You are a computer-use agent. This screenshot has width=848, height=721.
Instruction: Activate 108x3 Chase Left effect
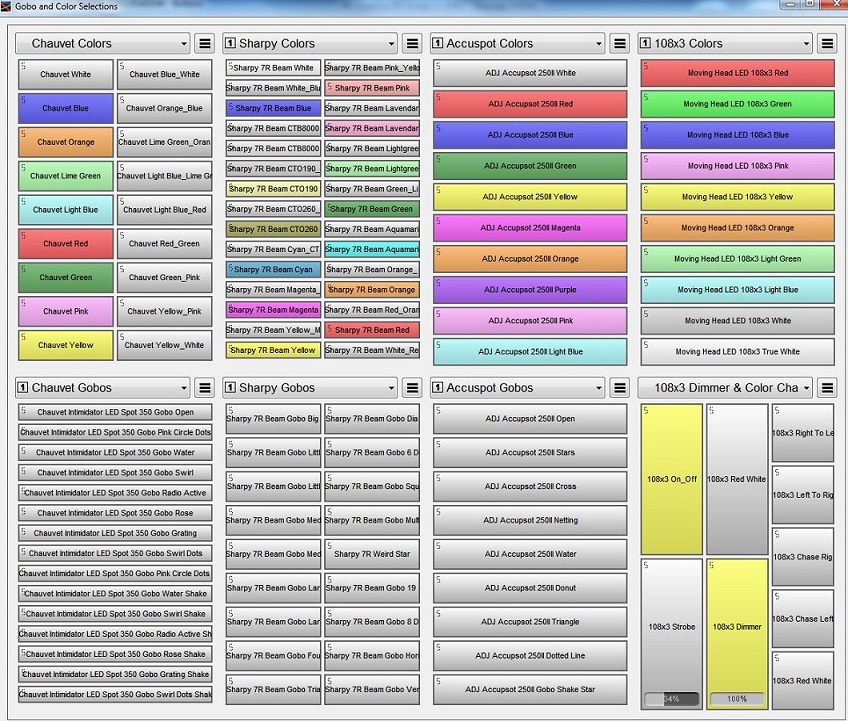click(803, 618)
